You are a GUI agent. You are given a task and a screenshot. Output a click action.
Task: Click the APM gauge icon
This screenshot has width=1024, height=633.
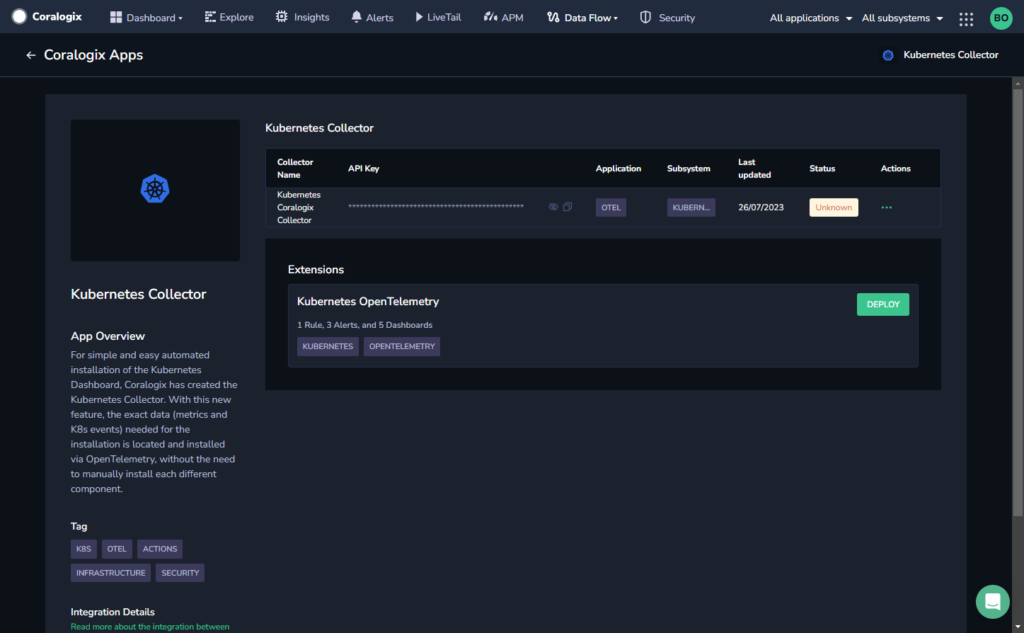[x=490, y=17]
